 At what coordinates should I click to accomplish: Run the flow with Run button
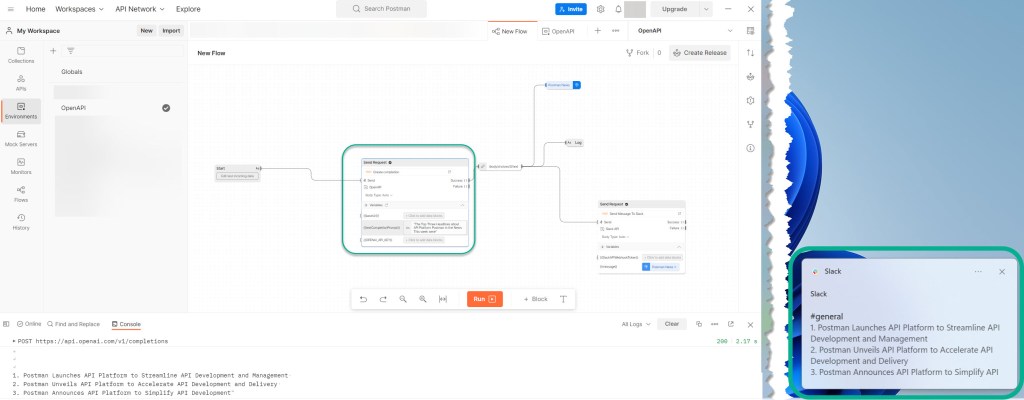pyautogui.click(x=484, y=299)
